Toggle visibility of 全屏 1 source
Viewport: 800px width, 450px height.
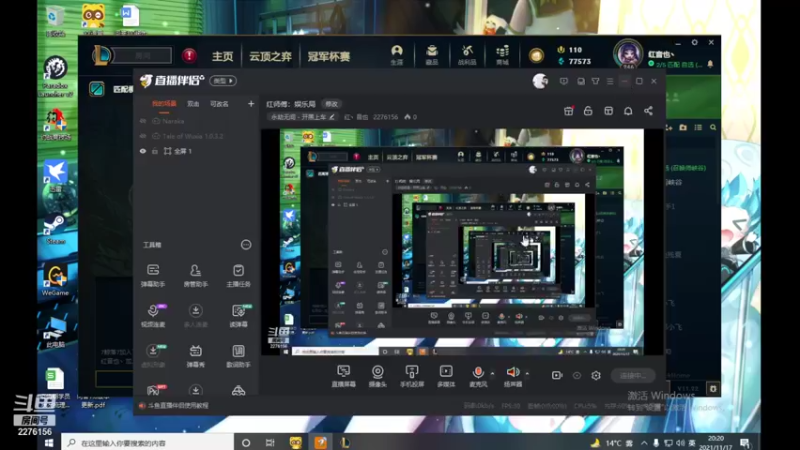pos(143,151)
